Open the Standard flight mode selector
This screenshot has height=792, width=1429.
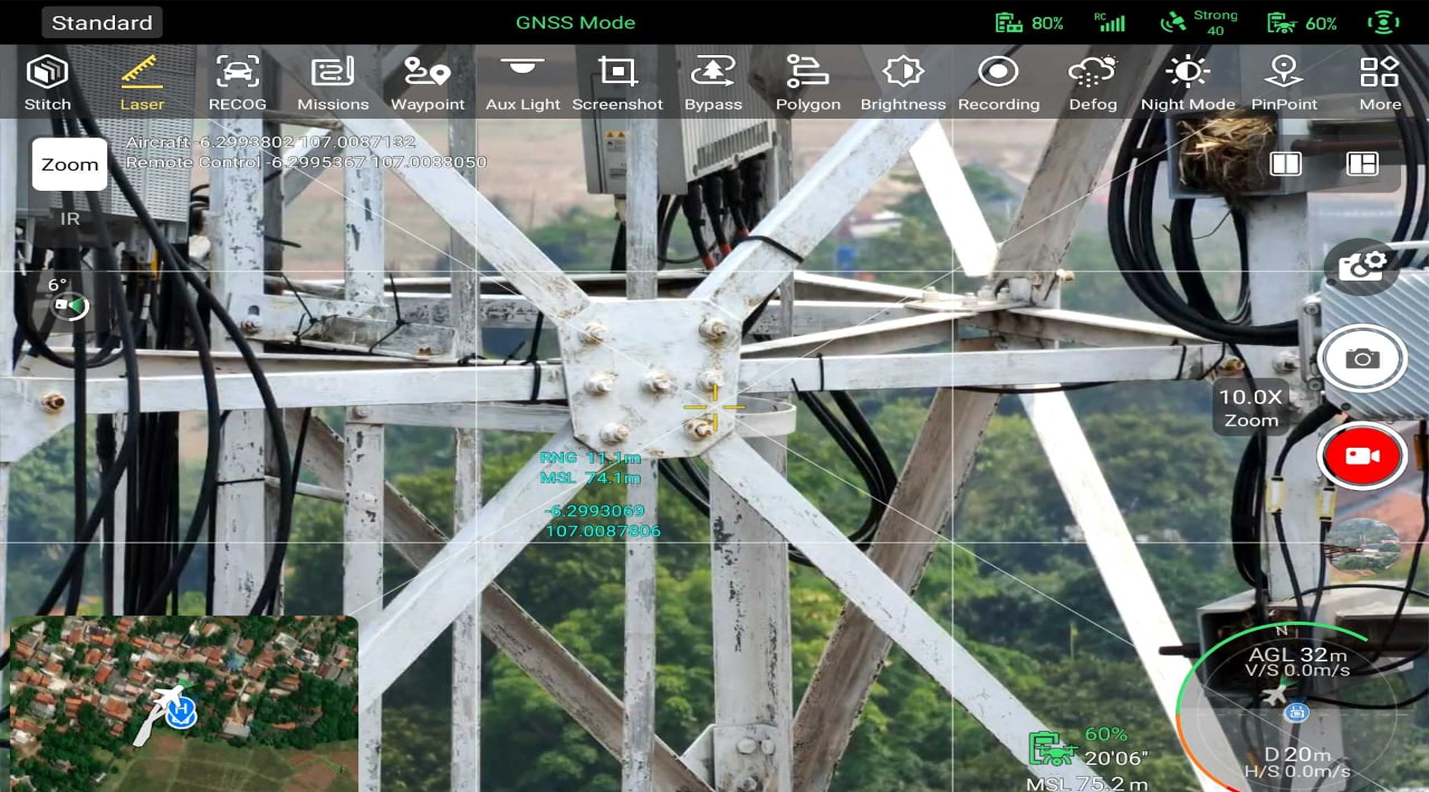pyautogui.click(x=102, y=22)
